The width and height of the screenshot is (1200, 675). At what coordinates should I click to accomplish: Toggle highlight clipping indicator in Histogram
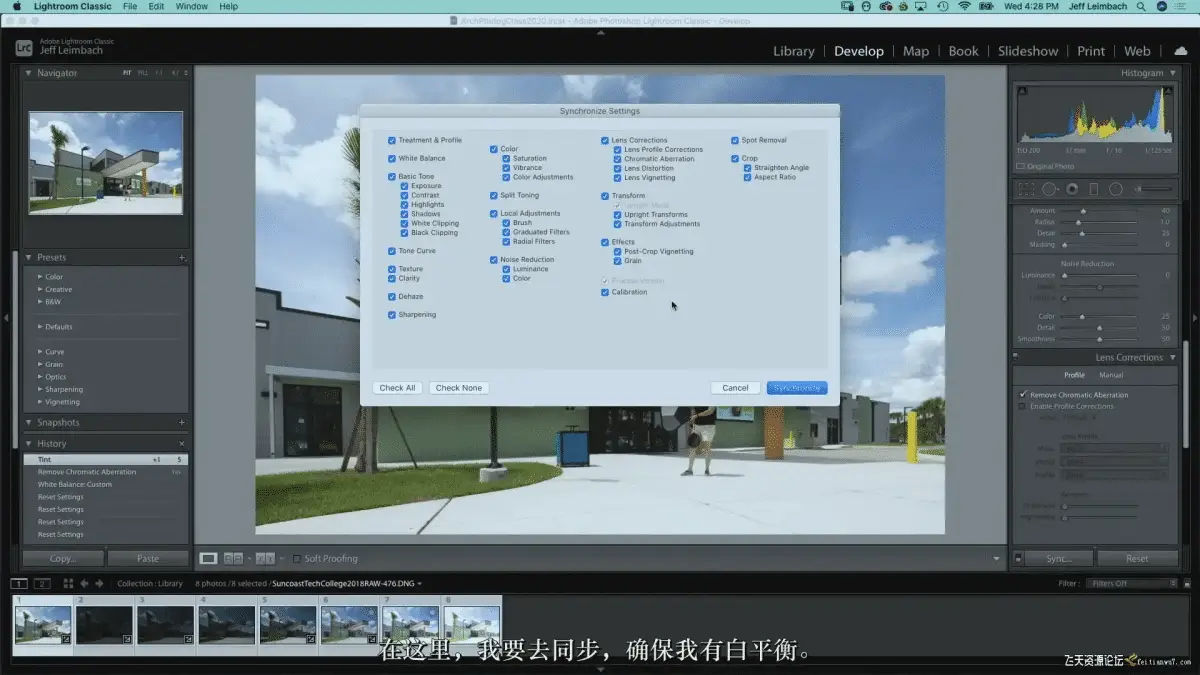pos(1168,91)
